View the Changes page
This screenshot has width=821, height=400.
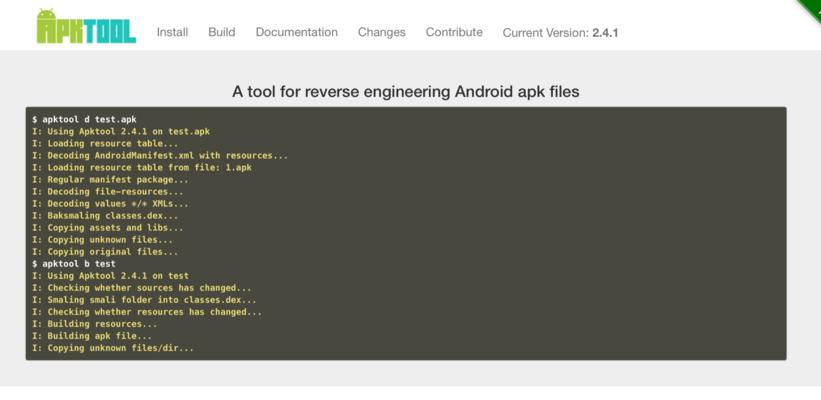[x=382, y=32]
